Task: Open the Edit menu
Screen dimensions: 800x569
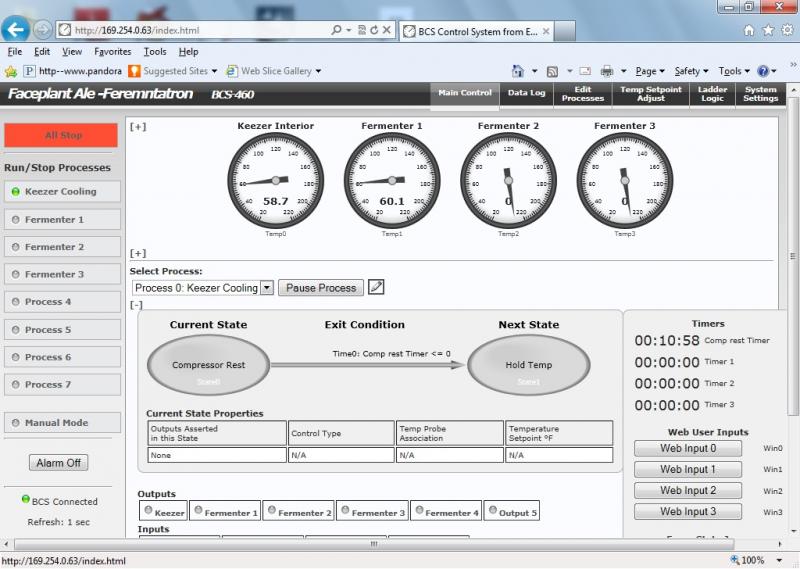Action: (42, 52)
